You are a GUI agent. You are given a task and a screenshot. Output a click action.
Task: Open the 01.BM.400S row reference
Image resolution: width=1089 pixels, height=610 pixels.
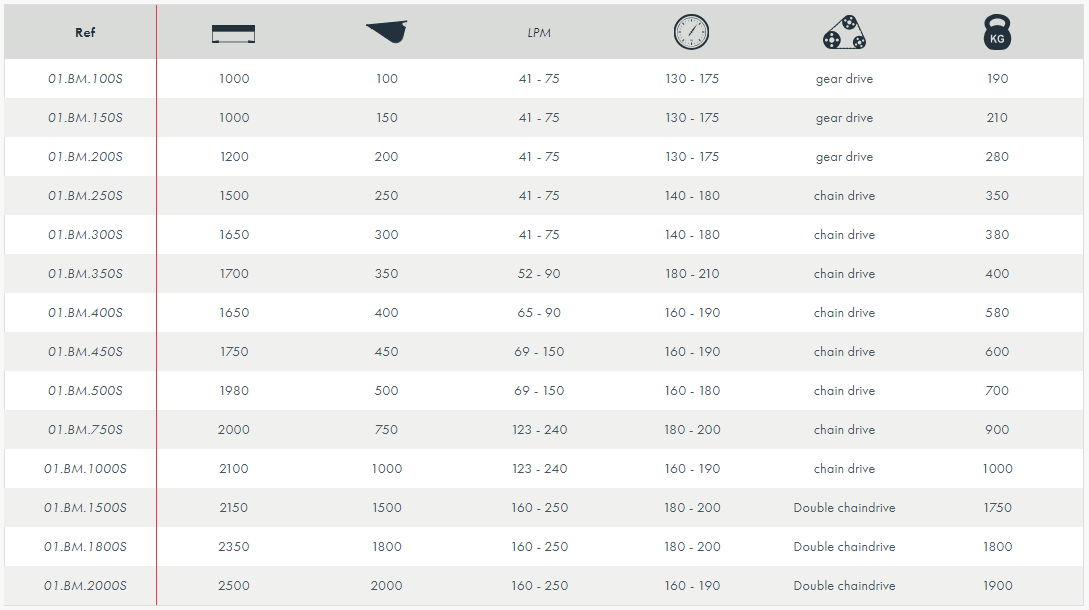point(85,313)
